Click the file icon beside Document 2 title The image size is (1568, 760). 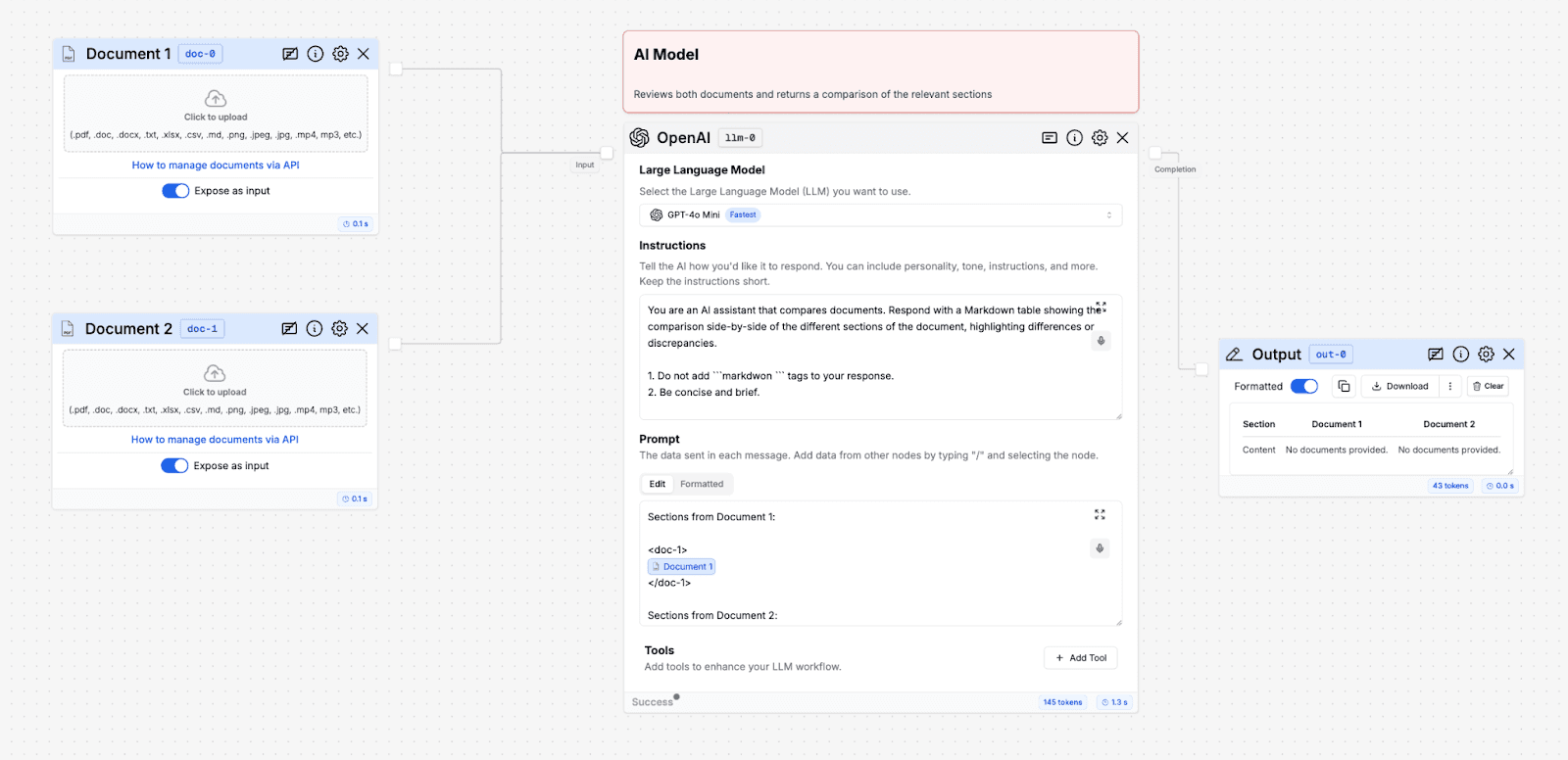[68, 329]
